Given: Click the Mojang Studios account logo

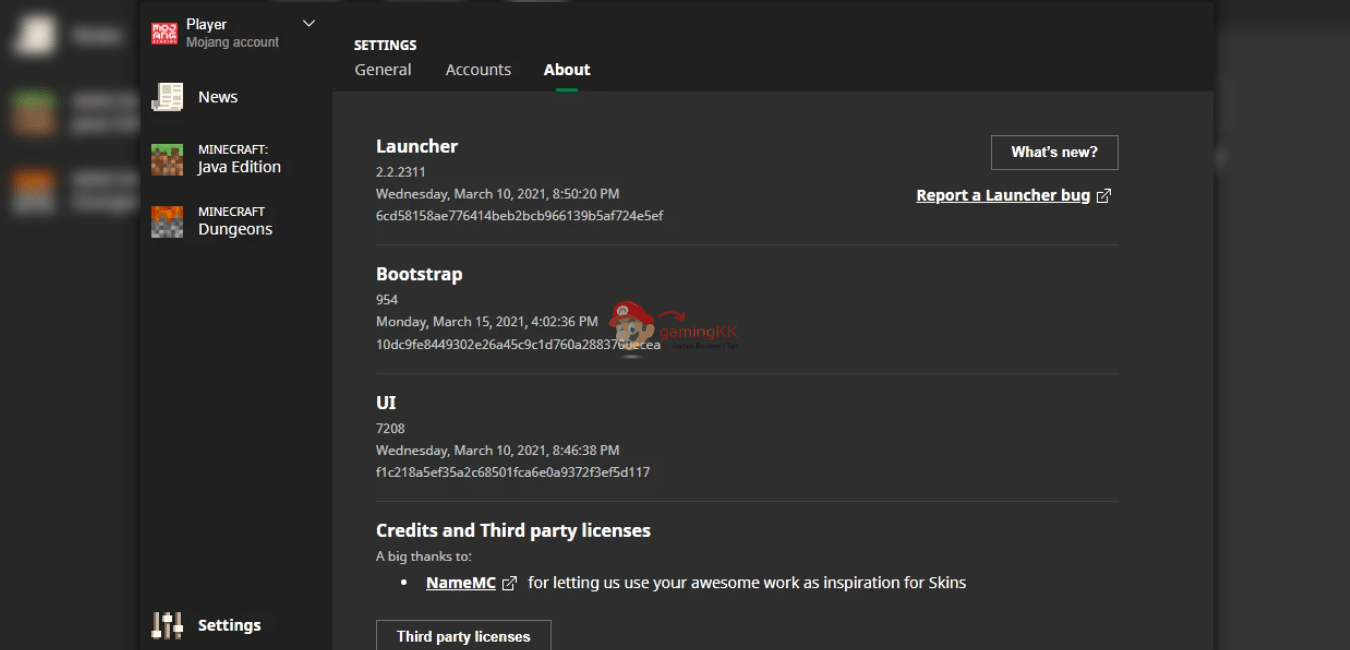Looking at the screenshot, I should point(164,33).
